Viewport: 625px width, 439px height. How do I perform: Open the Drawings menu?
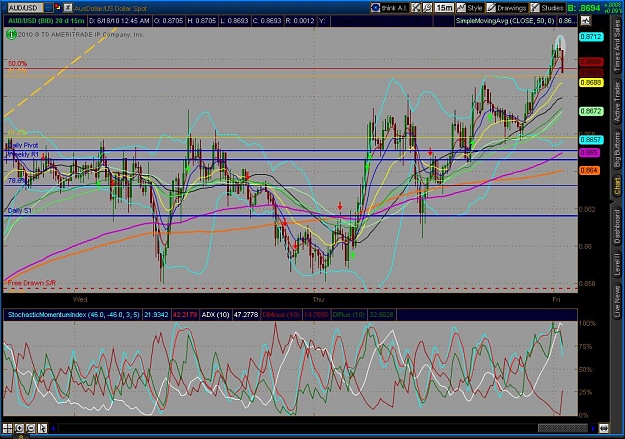[507, 8]
